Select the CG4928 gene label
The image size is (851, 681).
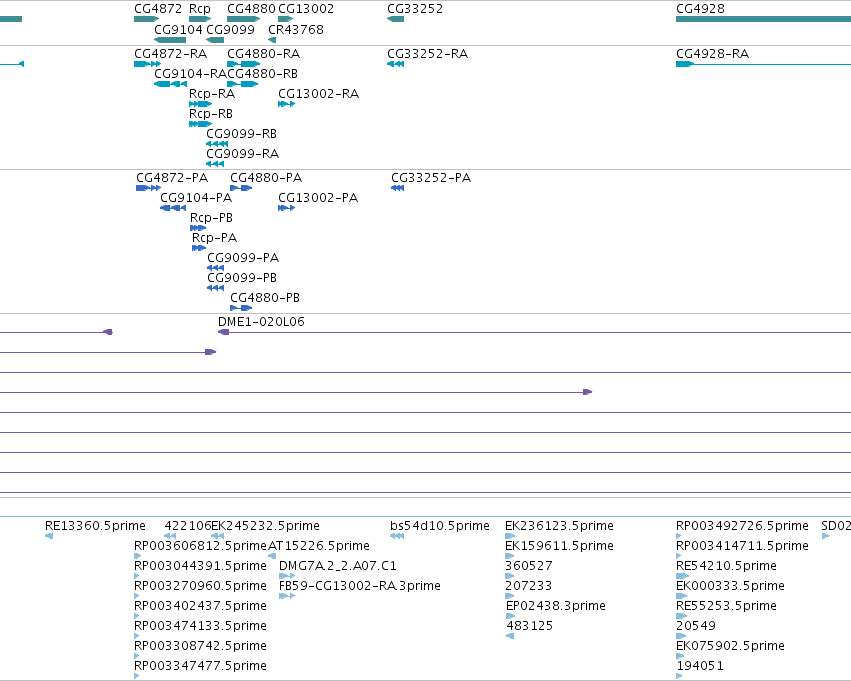click(x=700, y=9)
